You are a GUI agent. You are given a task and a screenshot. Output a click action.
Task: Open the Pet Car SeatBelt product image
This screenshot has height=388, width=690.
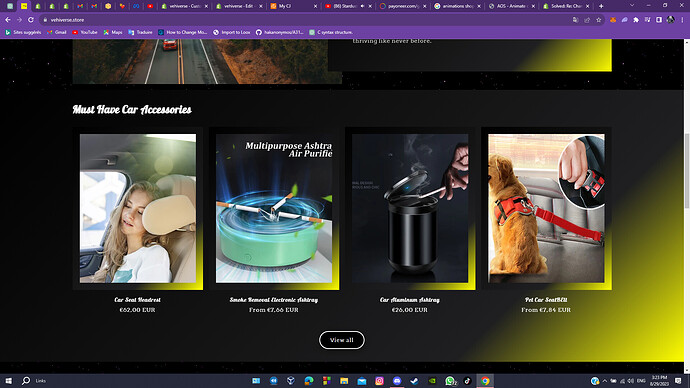pos(546,208)
